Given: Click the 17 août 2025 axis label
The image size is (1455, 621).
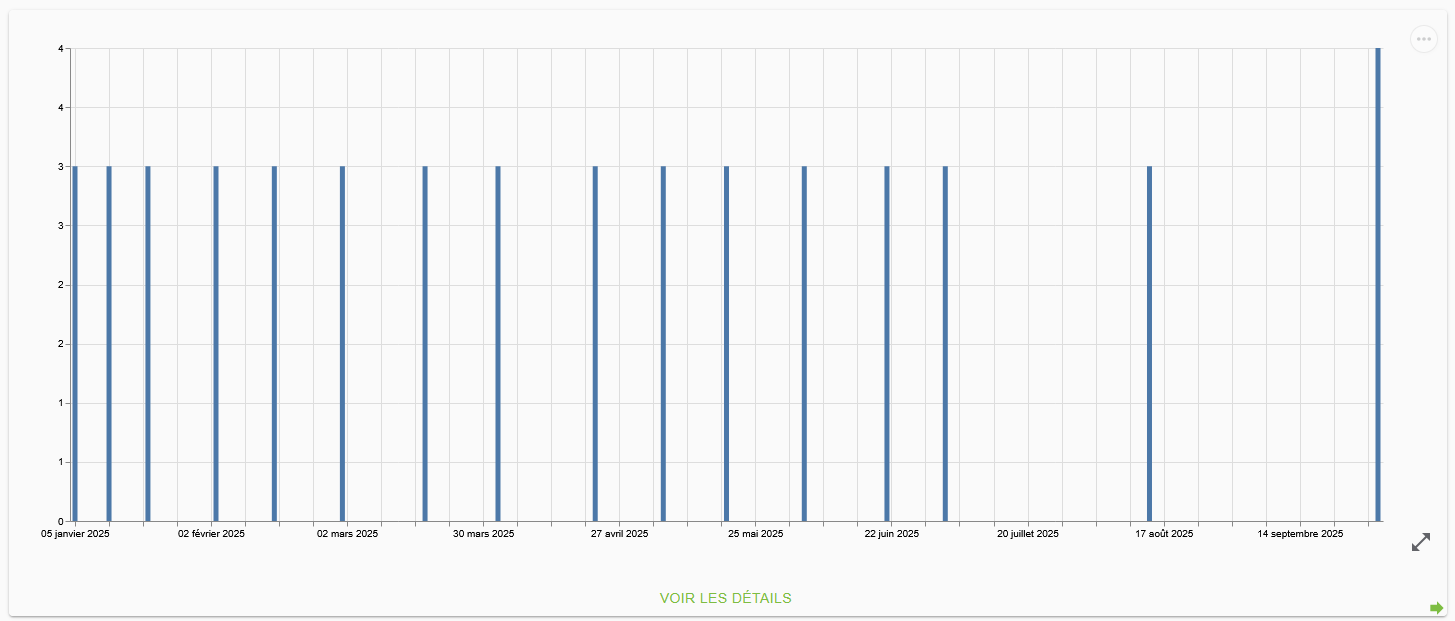Looking at the screenshot, I should [x=1164, y=534].
